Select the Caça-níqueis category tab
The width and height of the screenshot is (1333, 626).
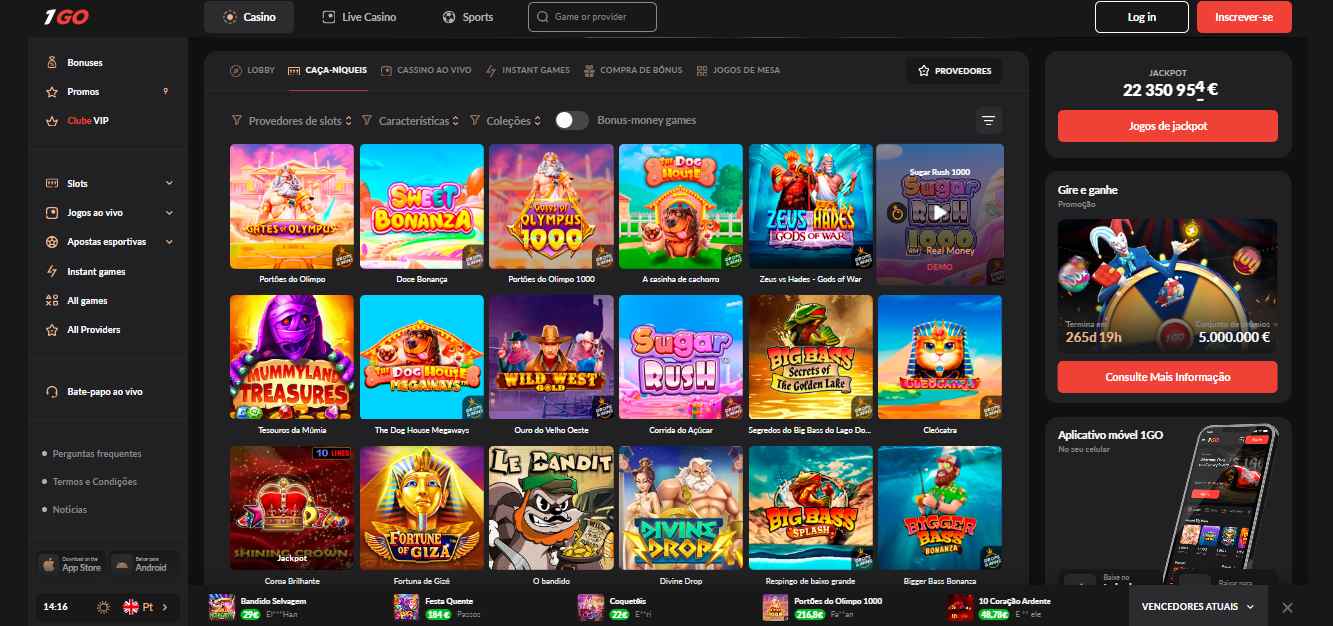tap(327, 71)
